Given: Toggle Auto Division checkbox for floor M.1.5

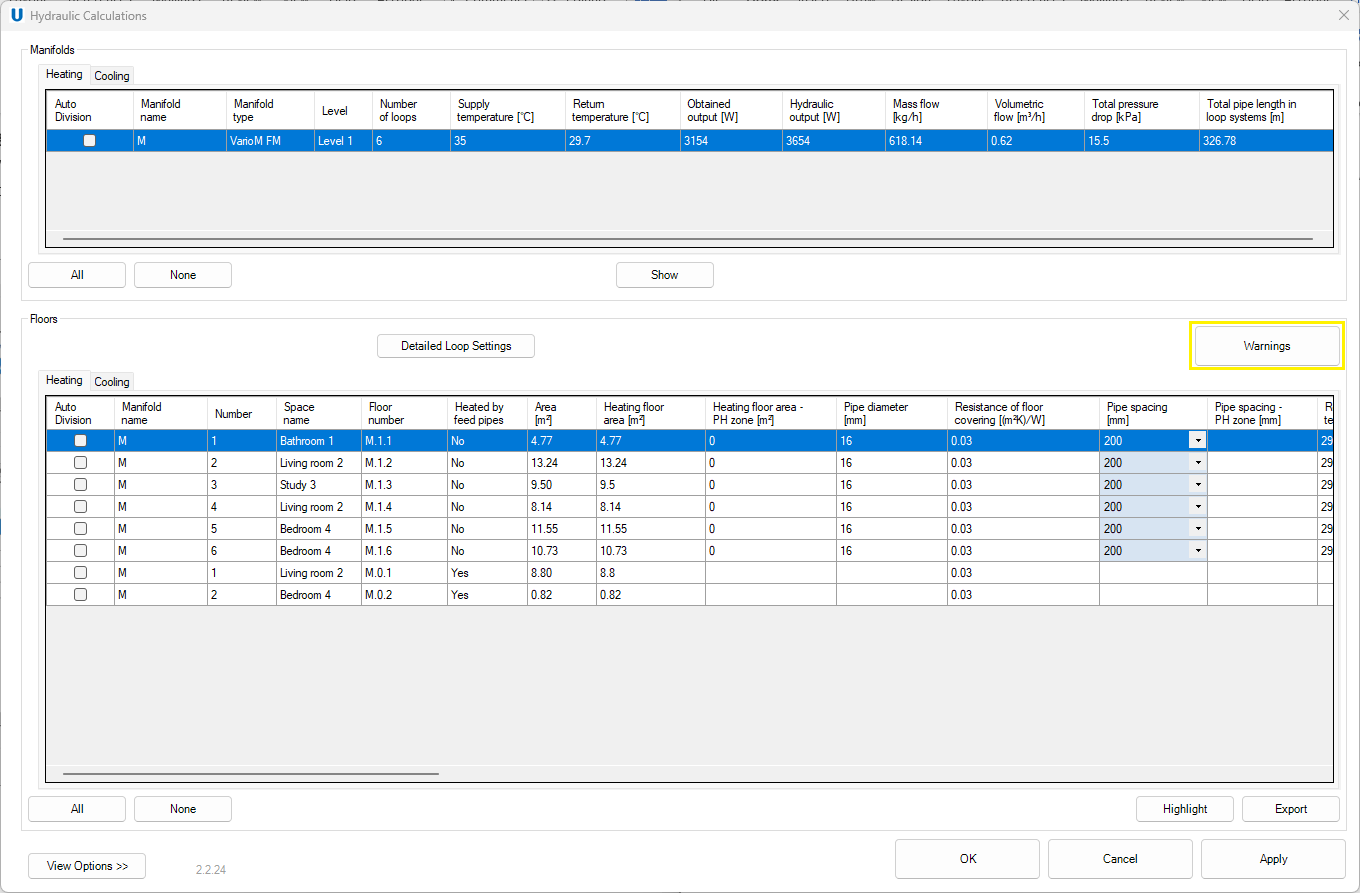Looking at the screenshot, I should [x=81, y=529].
